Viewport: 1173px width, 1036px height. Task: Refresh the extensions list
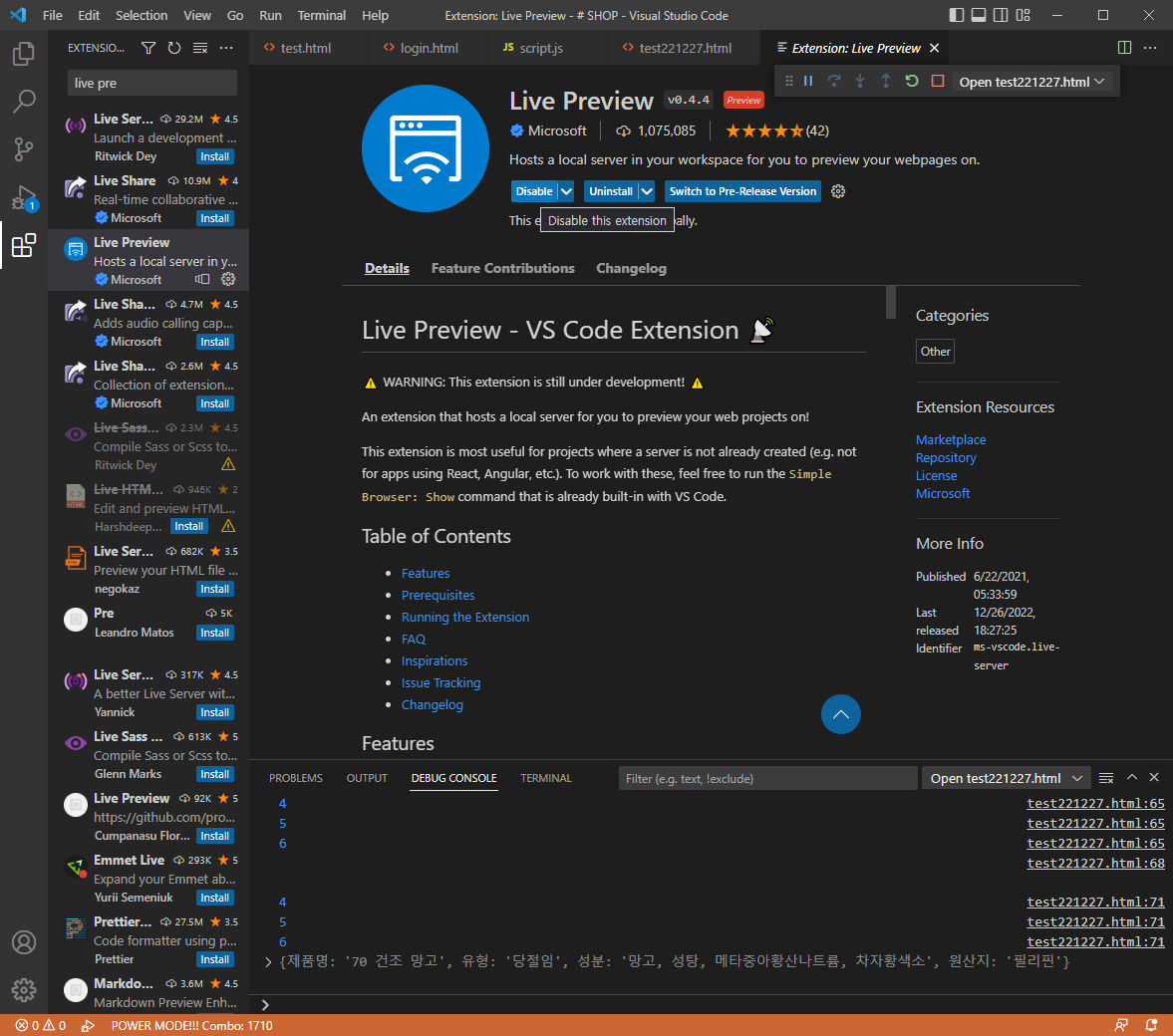click(x=174, y=48)
